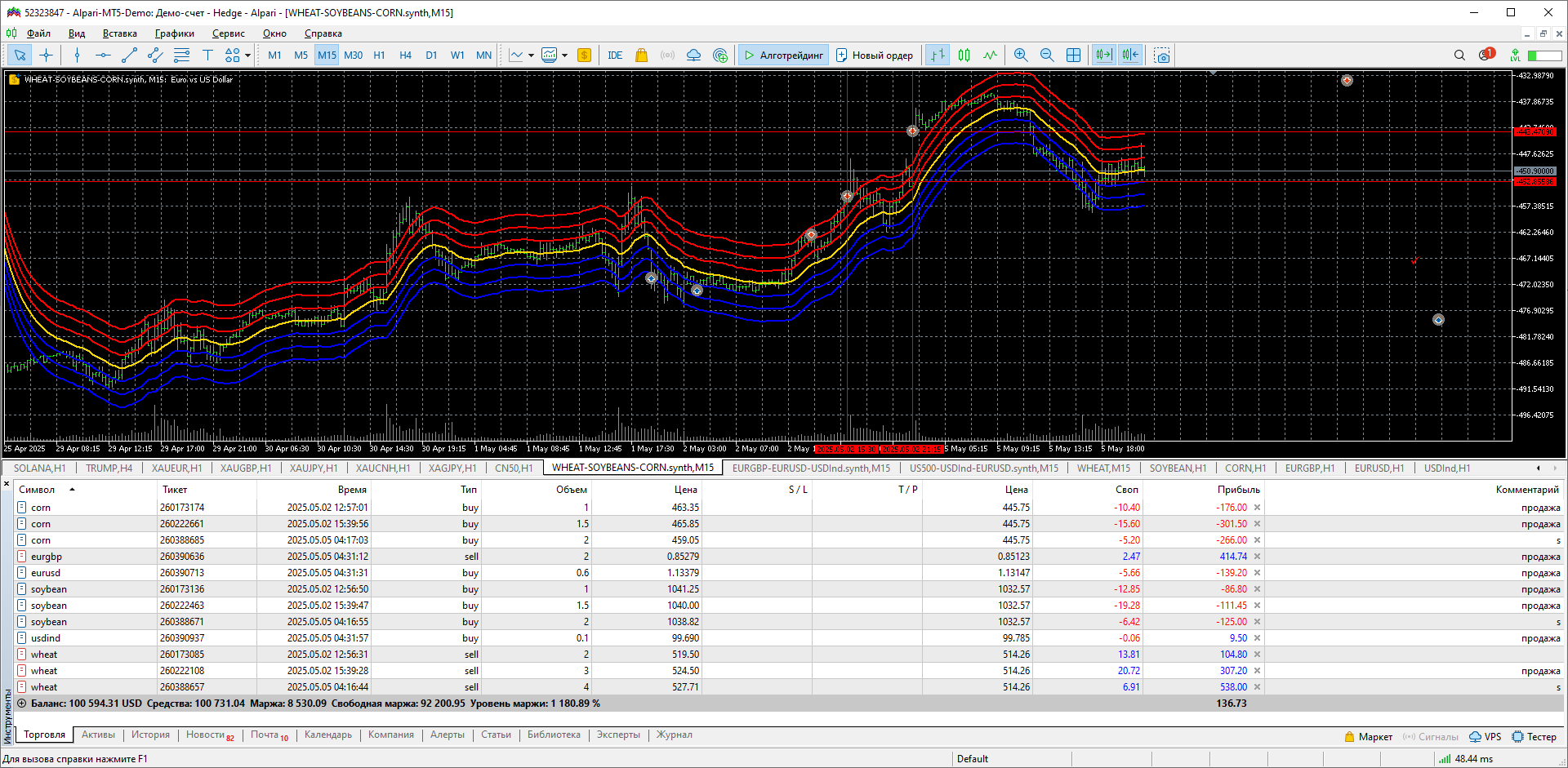Viewport: 1568px width, 768px height.
Task: Close the eurgbp sell position
Action: point(1257,557)
